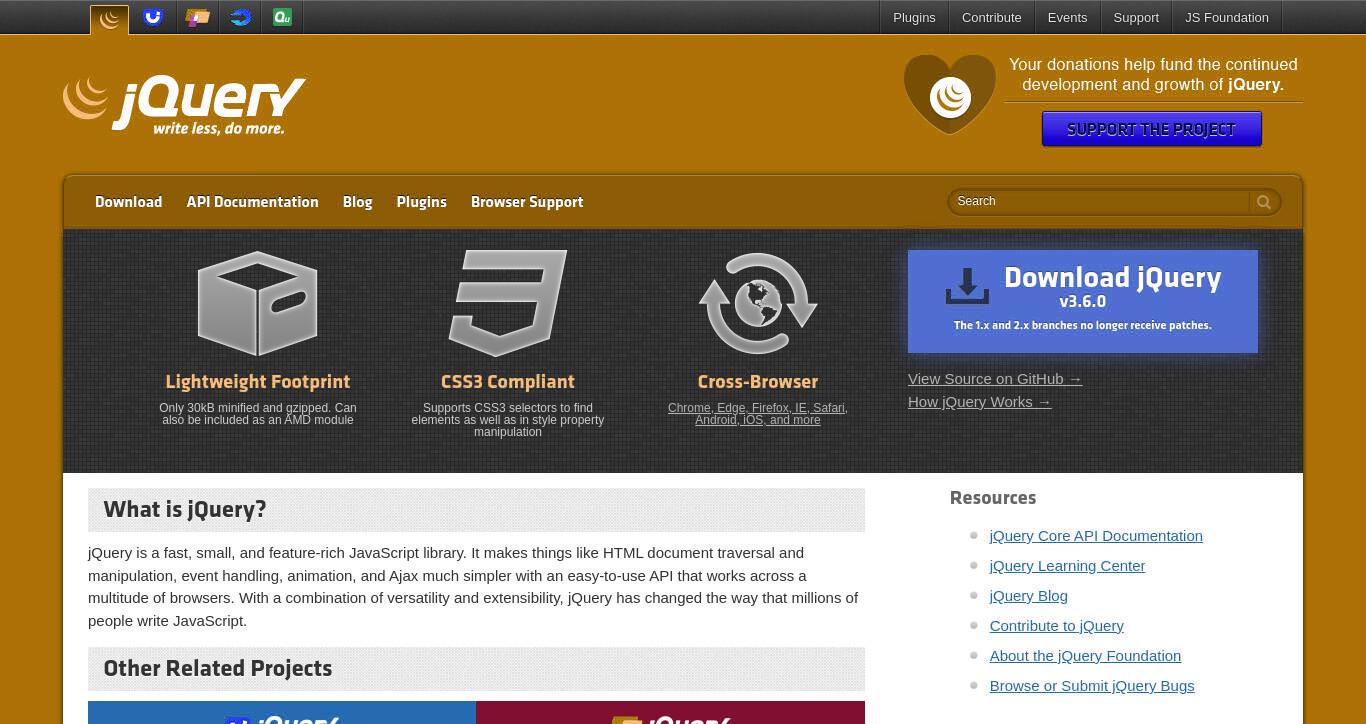1366x724 pixels.
Task: Go to Blog in main navigation
Action: pos(357,202)
